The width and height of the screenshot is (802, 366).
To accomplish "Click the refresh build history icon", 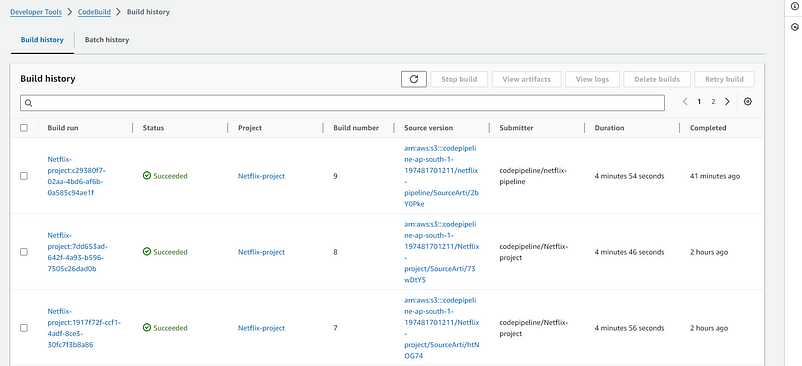I will (x=414, y=79).
